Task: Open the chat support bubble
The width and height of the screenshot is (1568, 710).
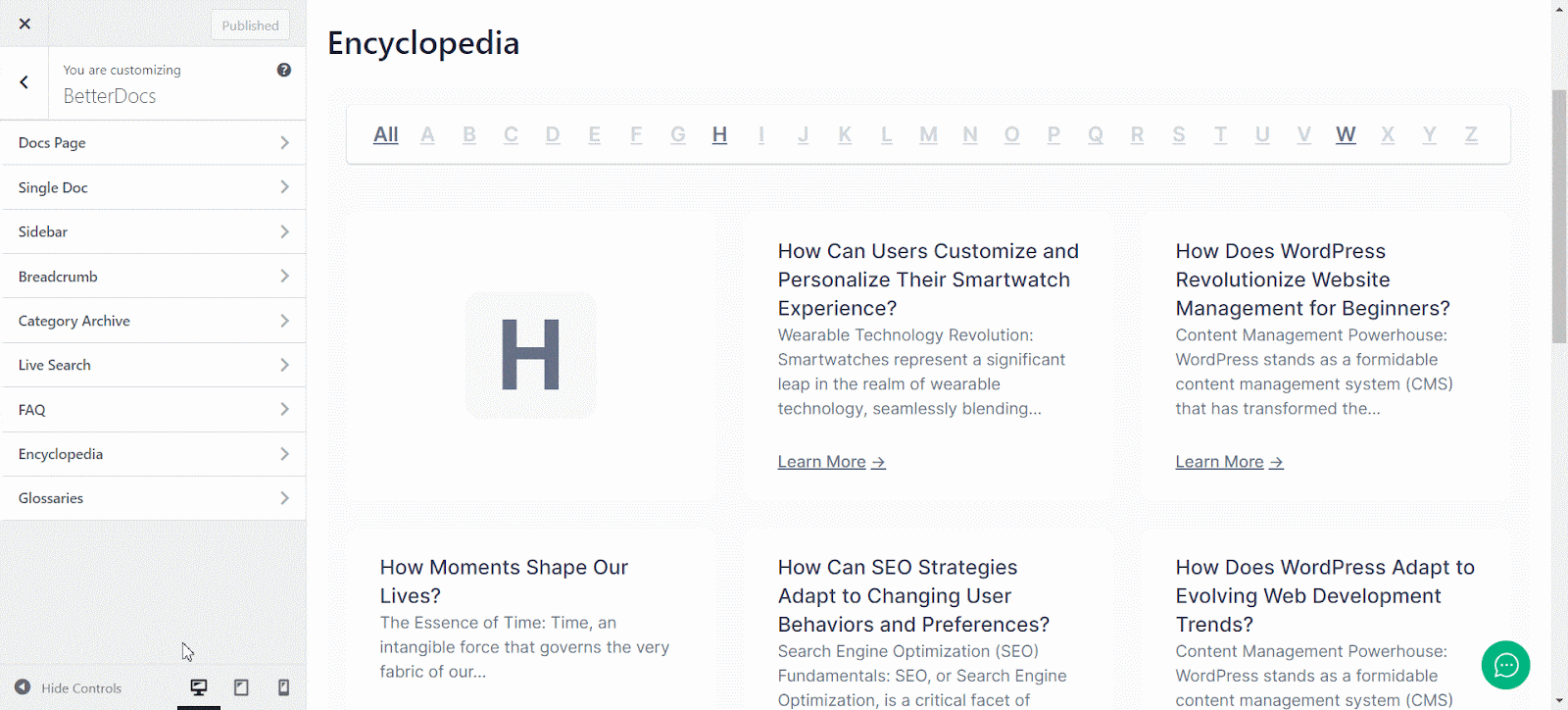Action: click(x=1505, y=665)
